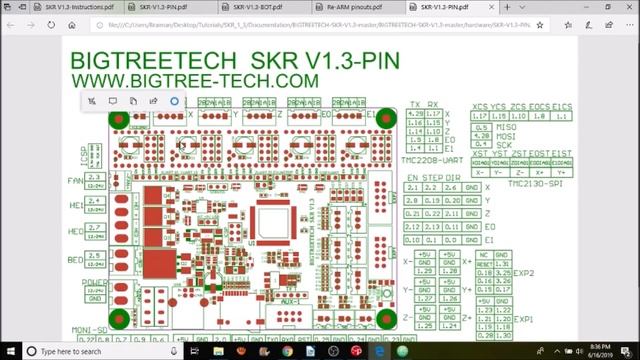Add this page to favorites with star icon

pyautogui.click(x=540, y=25)
